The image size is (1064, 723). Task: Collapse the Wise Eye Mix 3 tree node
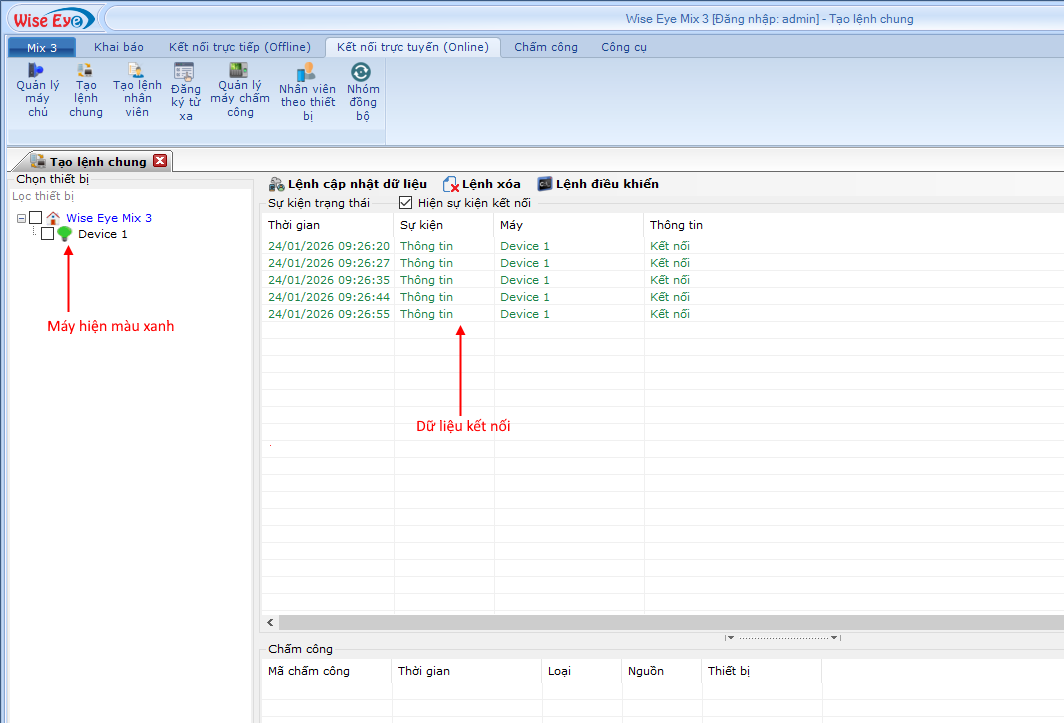coord(21,218)
